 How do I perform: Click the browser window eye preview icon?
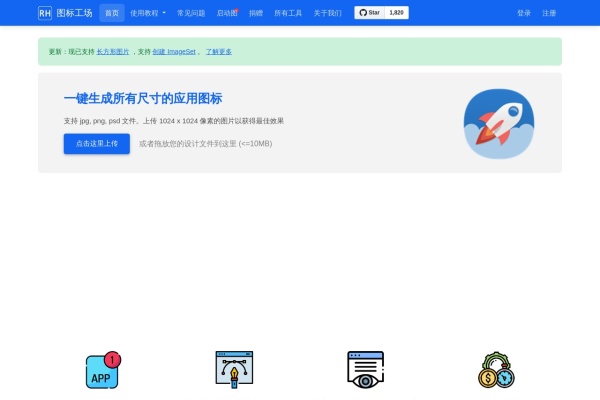click(x=365, y=369)
